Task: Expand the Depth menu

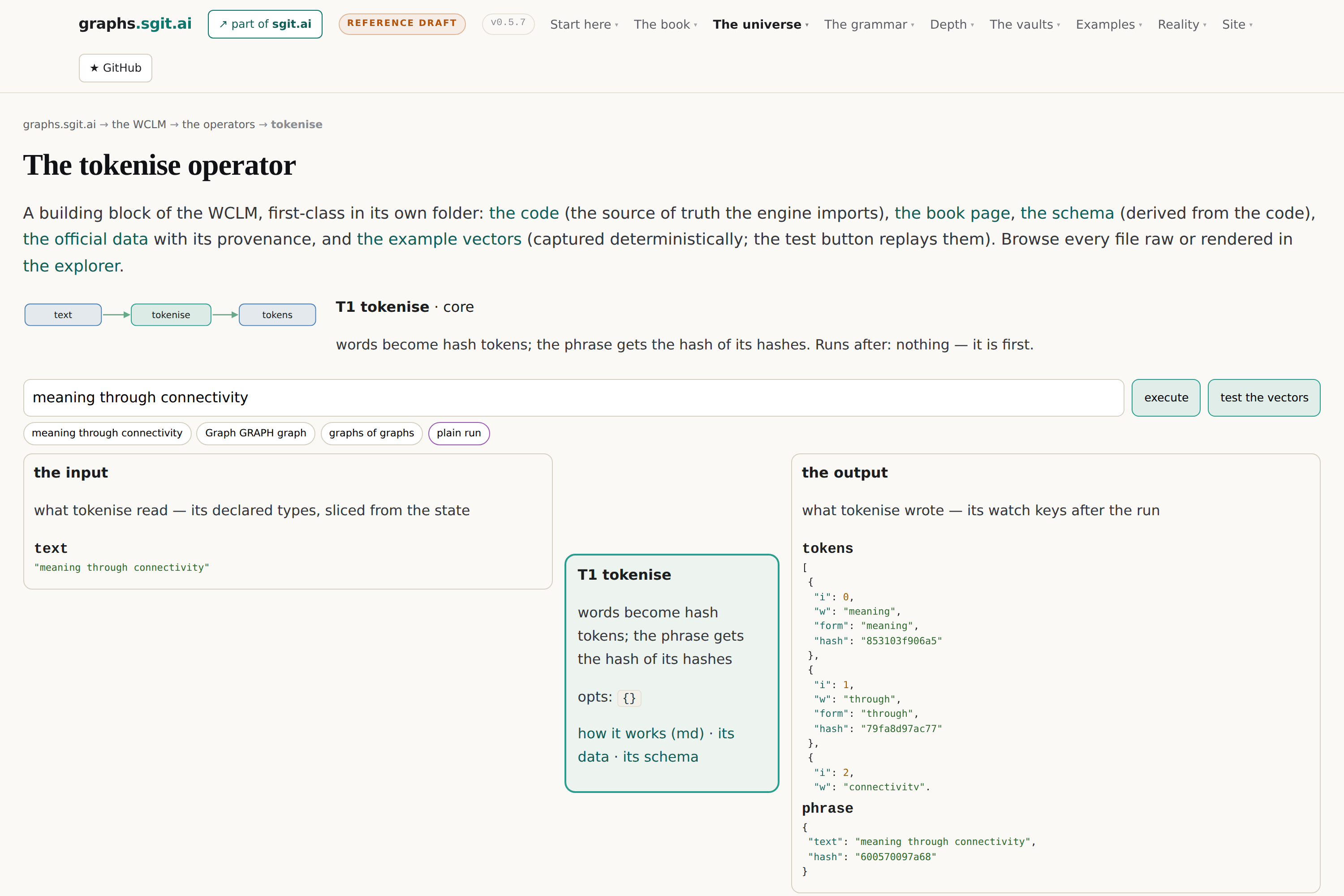Action: tap(952, 25)
